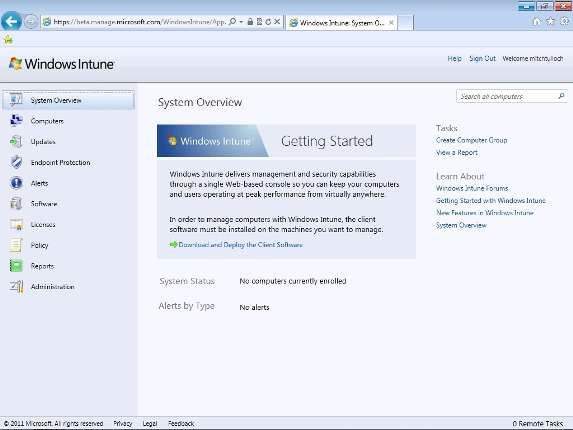Click the Reports green book icon

(x=16, y=266)
